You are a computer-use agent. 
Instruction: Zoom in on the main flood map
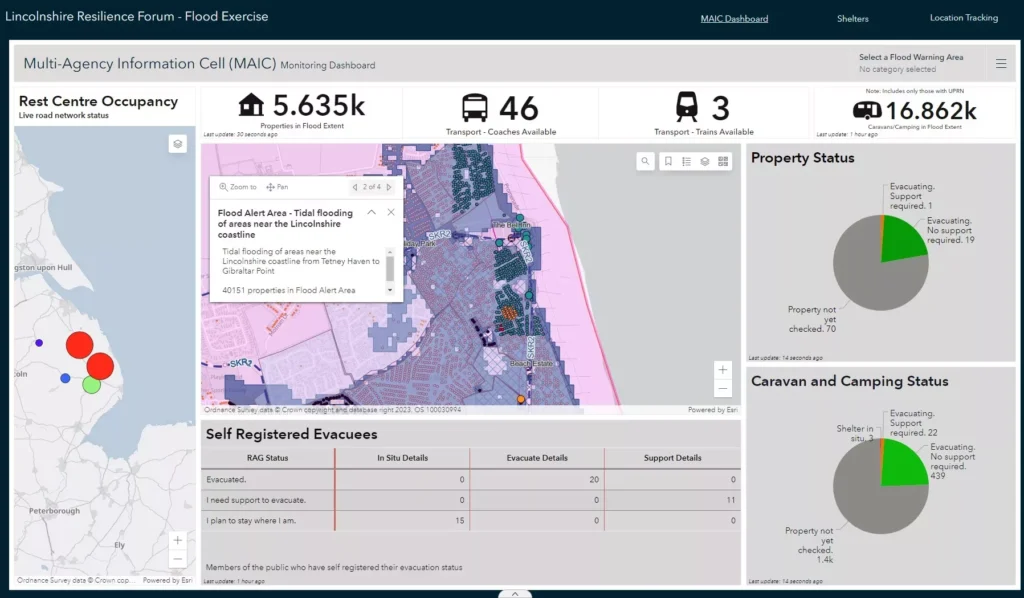[723, 369]
